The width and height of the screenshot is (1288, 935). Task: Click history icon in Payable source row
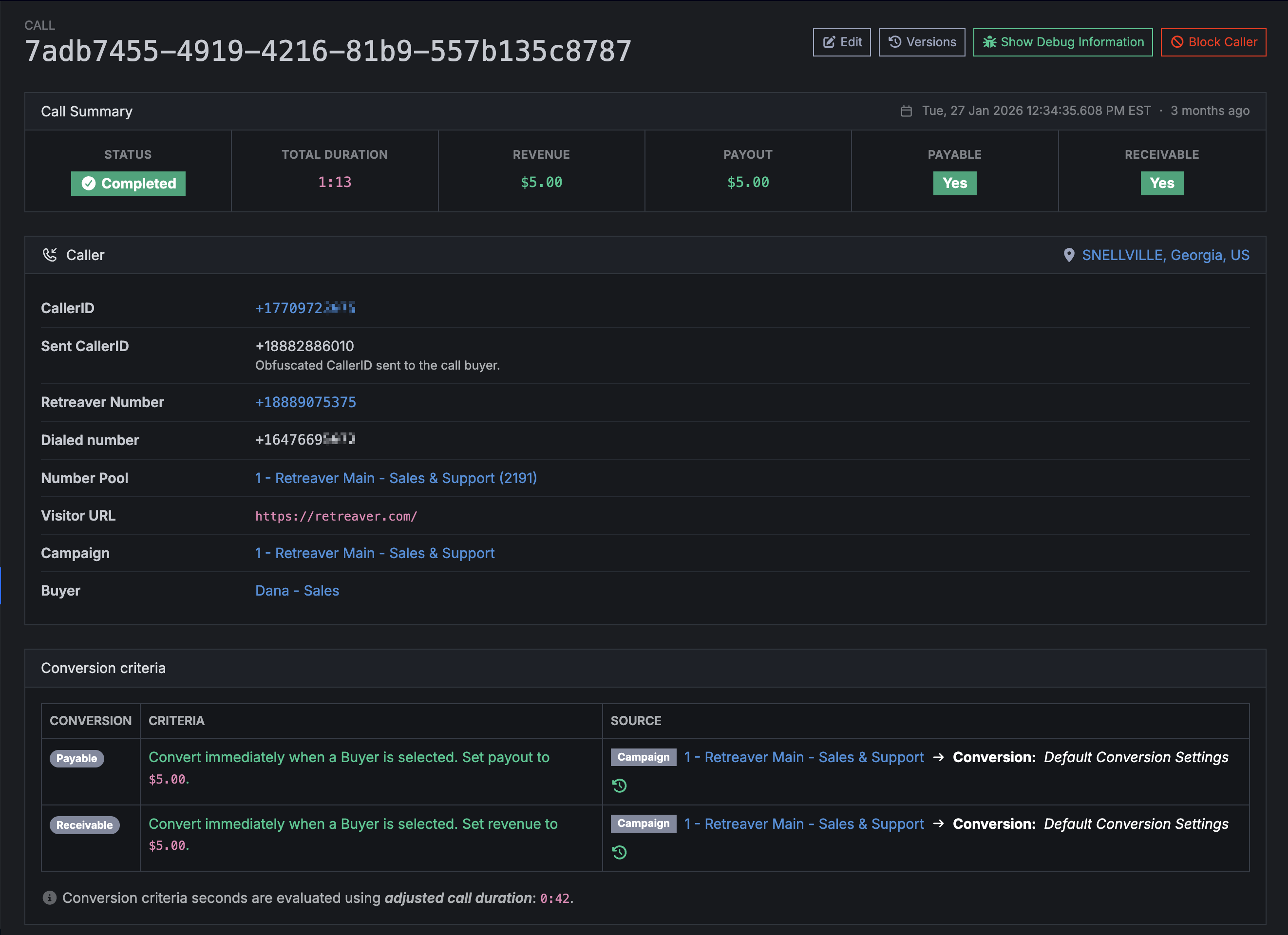pyautogui.click(x=619, y=785)
